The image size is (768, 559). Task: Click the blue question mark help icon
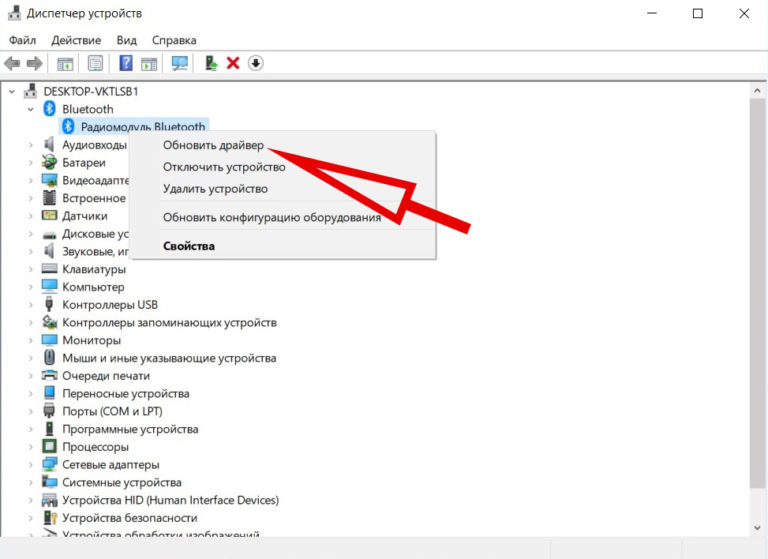pyautogui.click(x=126, y=63)
